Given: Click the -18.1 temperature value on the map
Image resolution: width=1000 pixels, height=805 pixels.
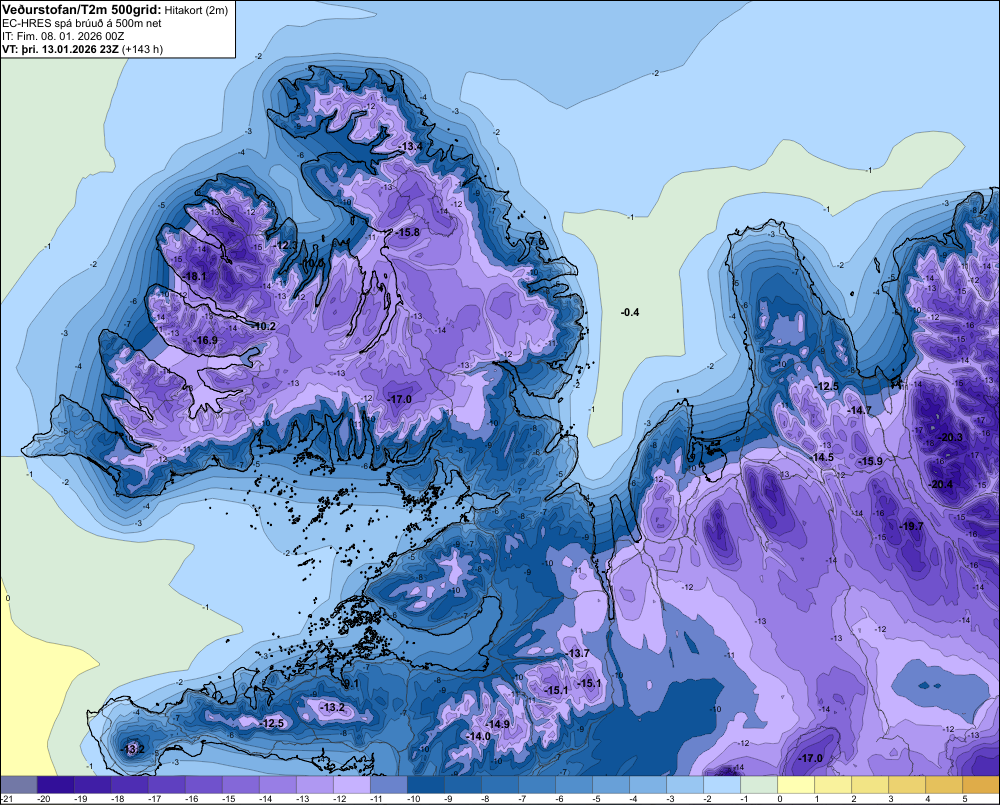Looking at the screenshot, I should pos(195,276).
